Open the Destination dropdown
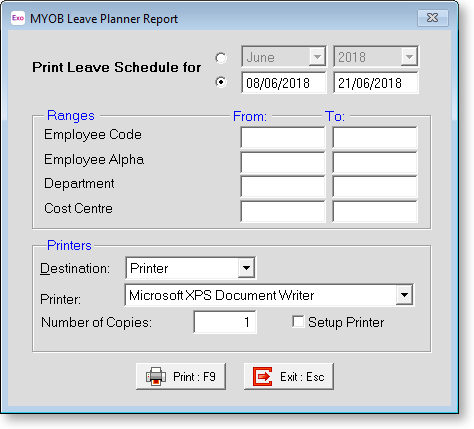 (246, 268)
